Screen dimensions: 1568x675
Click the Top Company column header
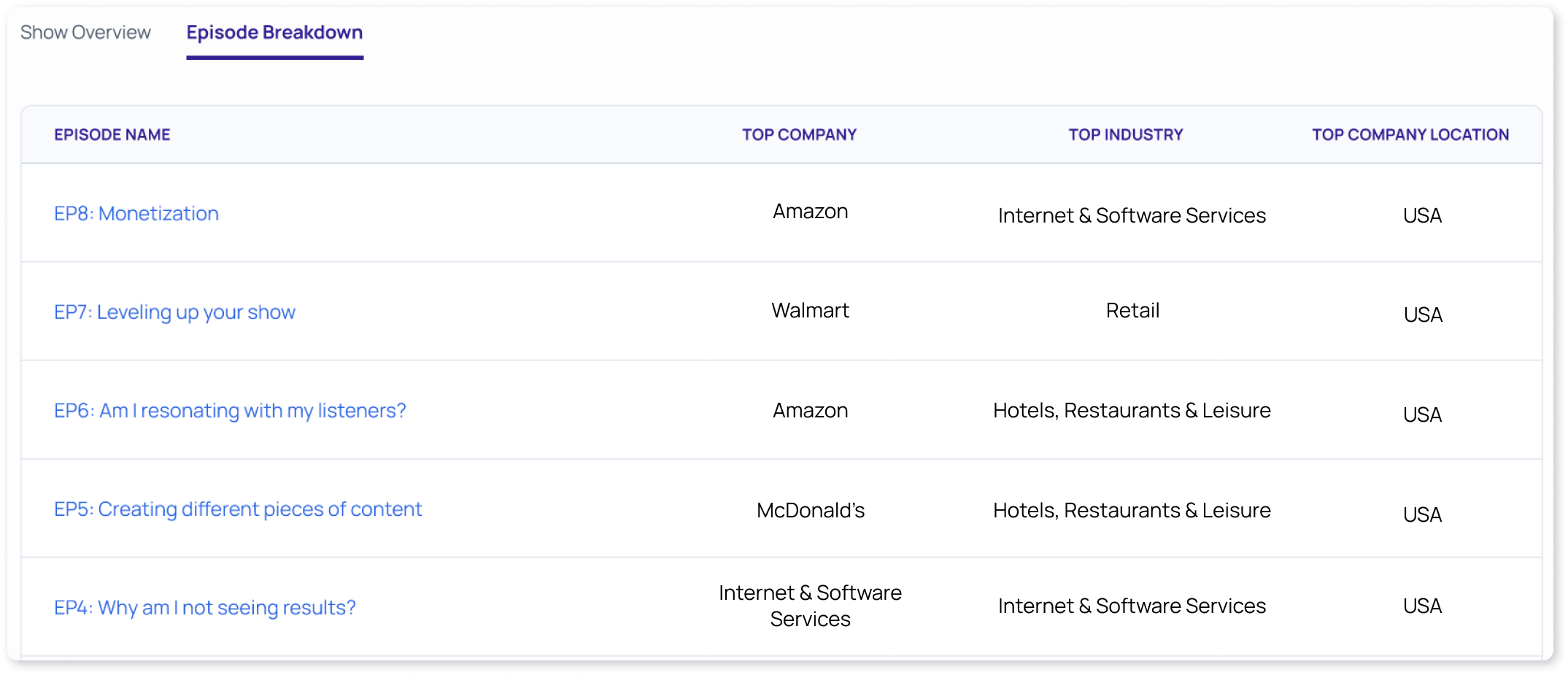(799, 135)
